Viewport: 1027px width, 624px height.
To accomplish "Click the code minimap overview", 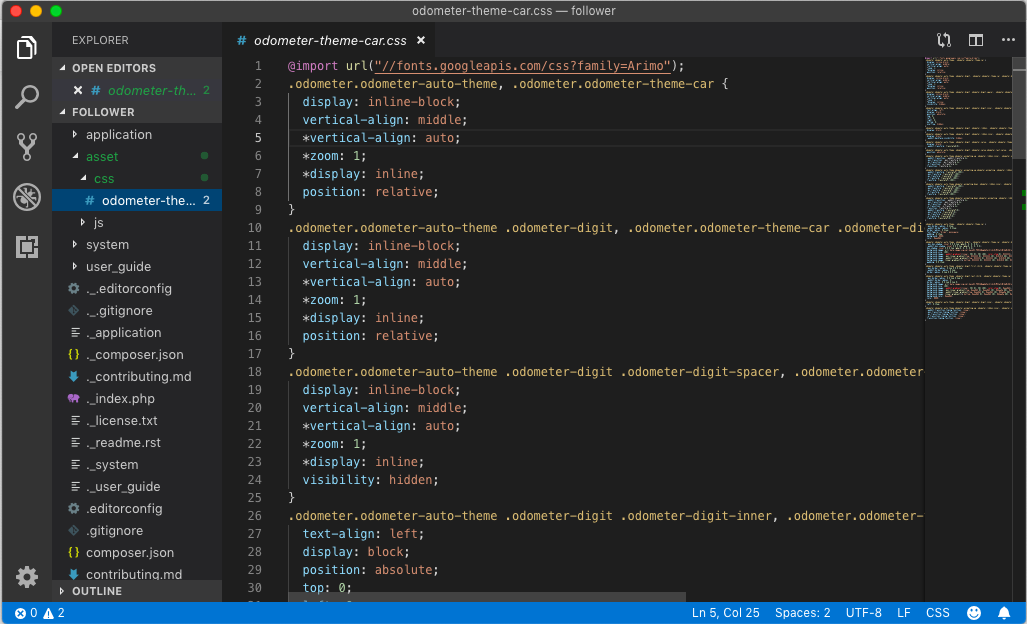I will [x=968, y=189].
